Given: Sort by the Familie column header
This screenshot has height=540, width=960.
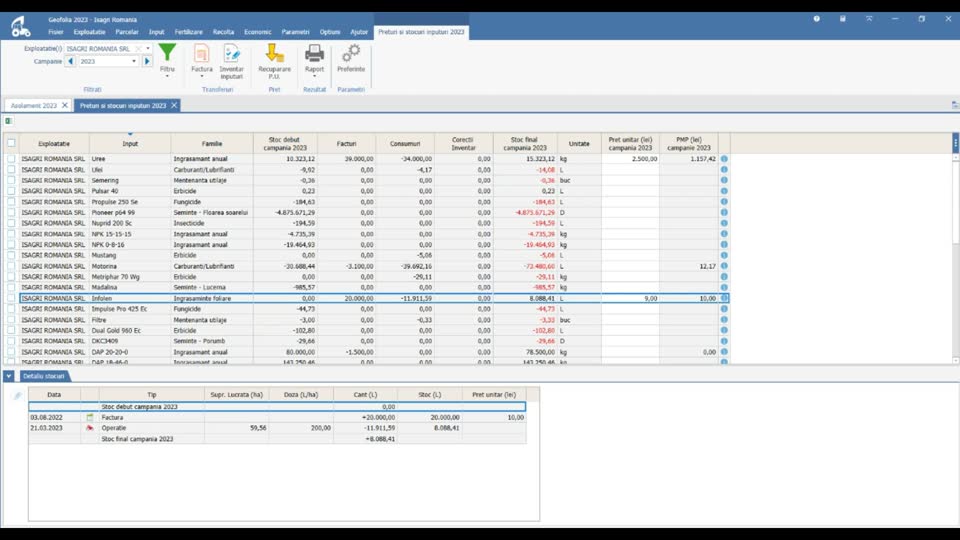Looking at the screenshot, I should [212, 143].
